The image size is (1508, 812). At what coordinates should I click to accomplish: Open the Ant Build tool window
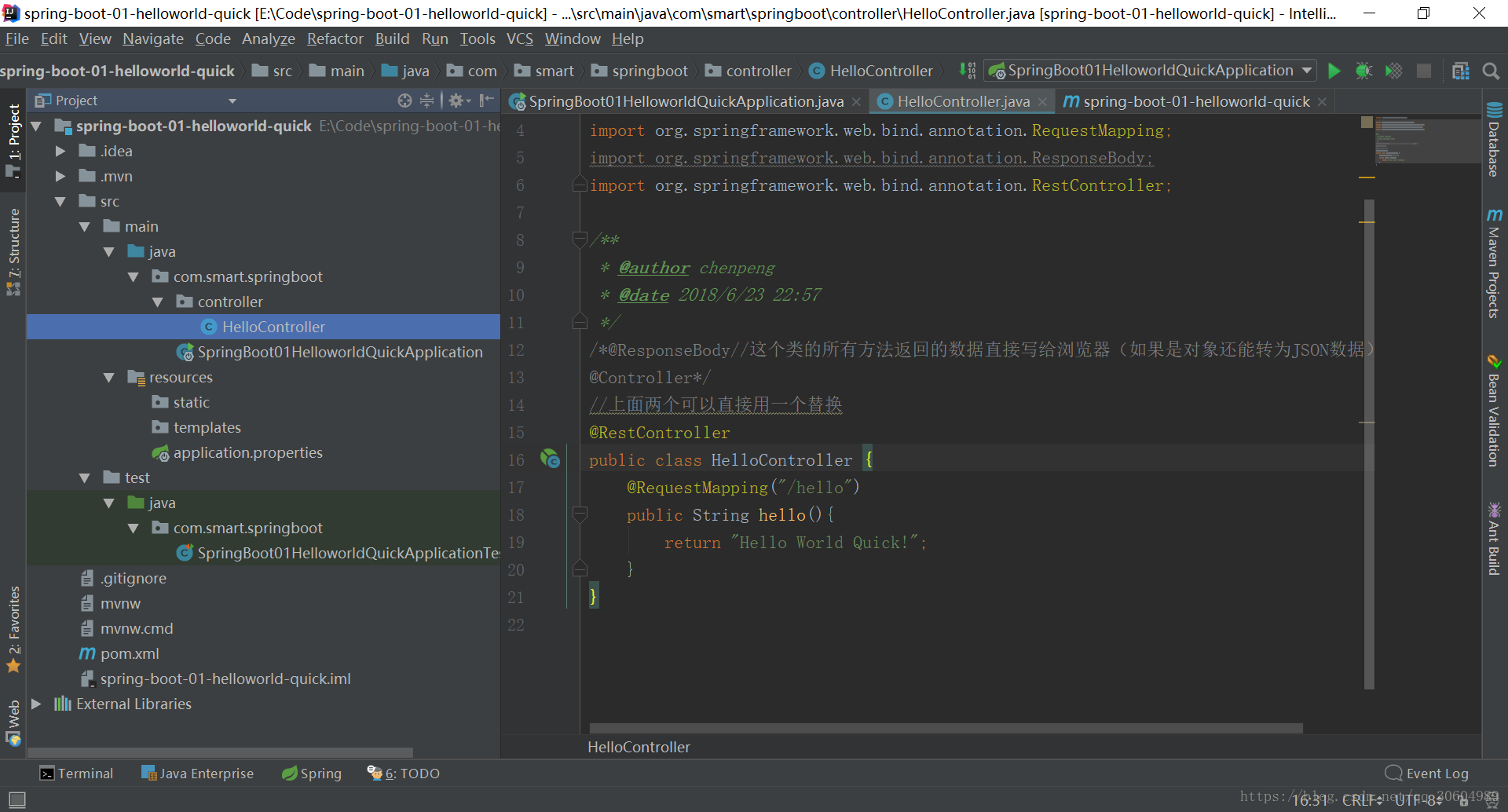[x=1494, y=539]
